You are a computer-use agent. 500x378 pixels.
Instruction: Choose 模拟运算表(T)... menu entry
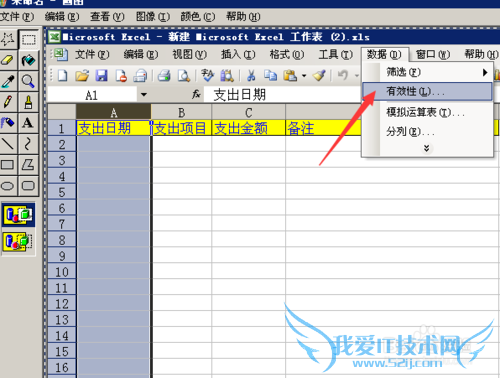427,112
